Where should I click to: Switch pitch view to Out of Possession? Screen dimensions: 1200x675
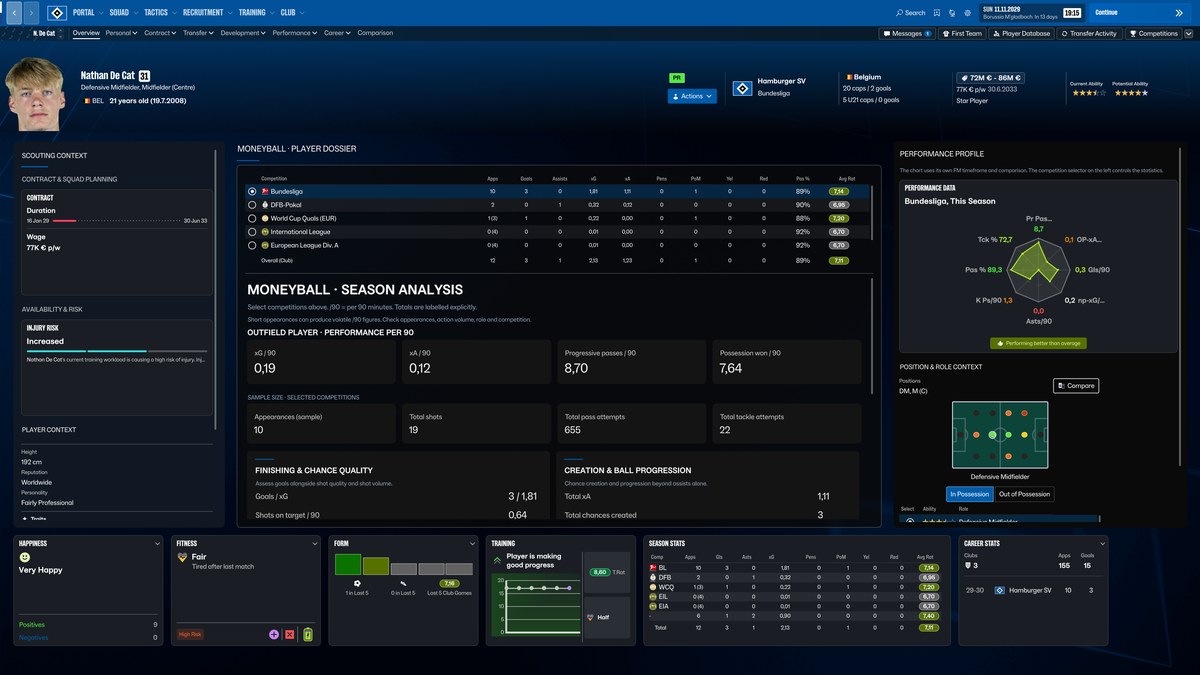click(x=1025, y=494)
